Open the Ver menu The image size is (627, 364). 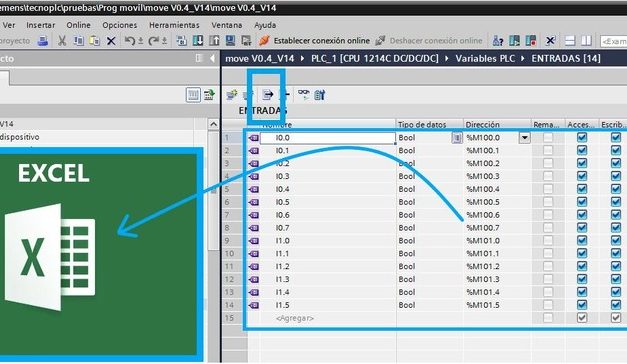[x=9, y=25]
